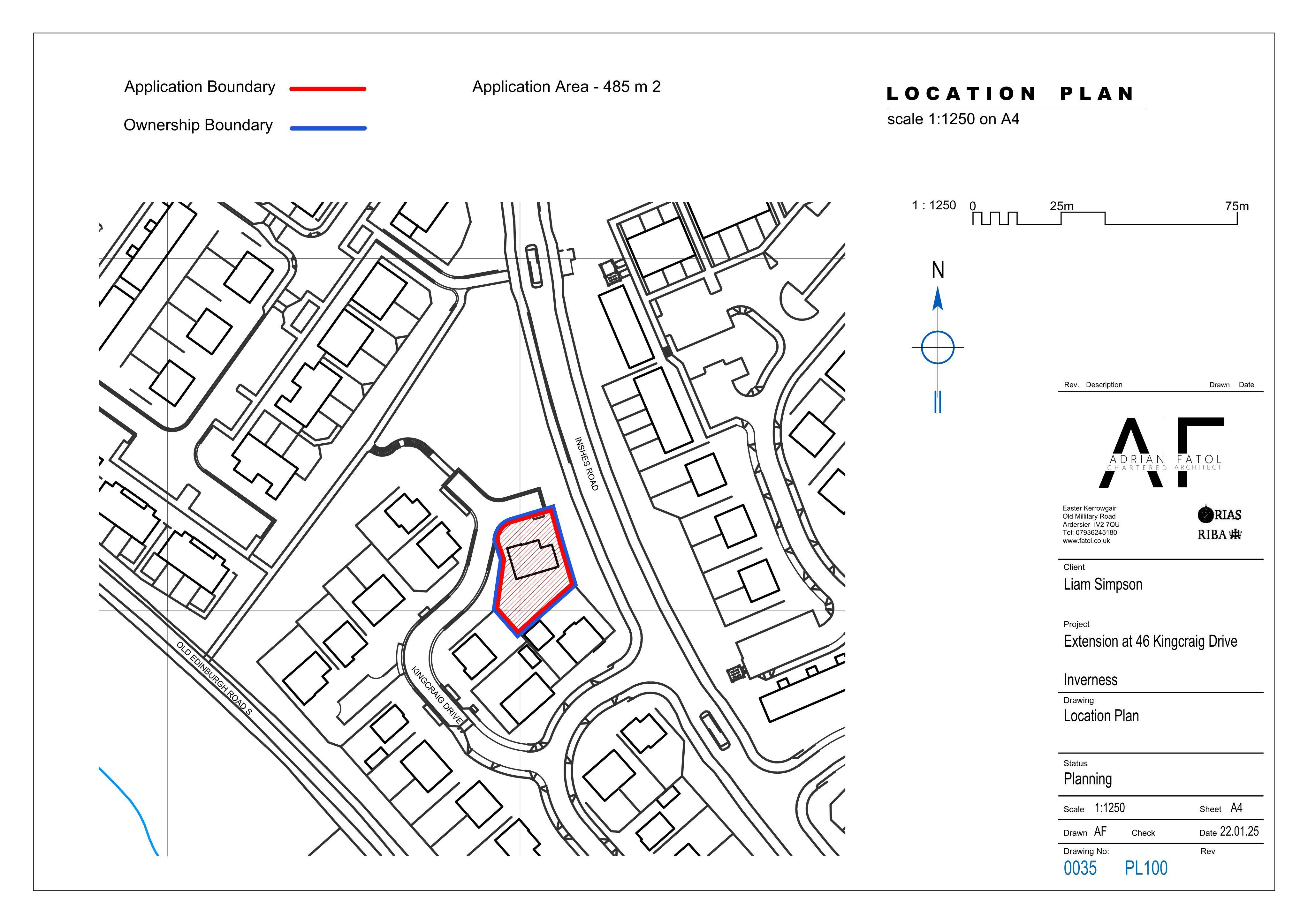Click the RIBA logo
Viewport: 1308px width, 924px height.
(1219, 535)
